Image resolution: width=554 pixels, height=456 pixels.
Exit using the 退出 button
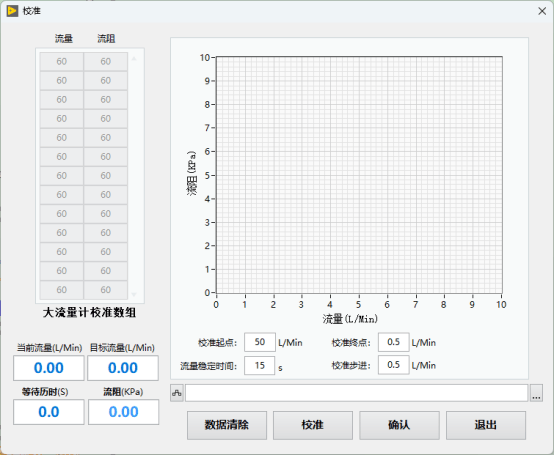(x=486, y=425)
